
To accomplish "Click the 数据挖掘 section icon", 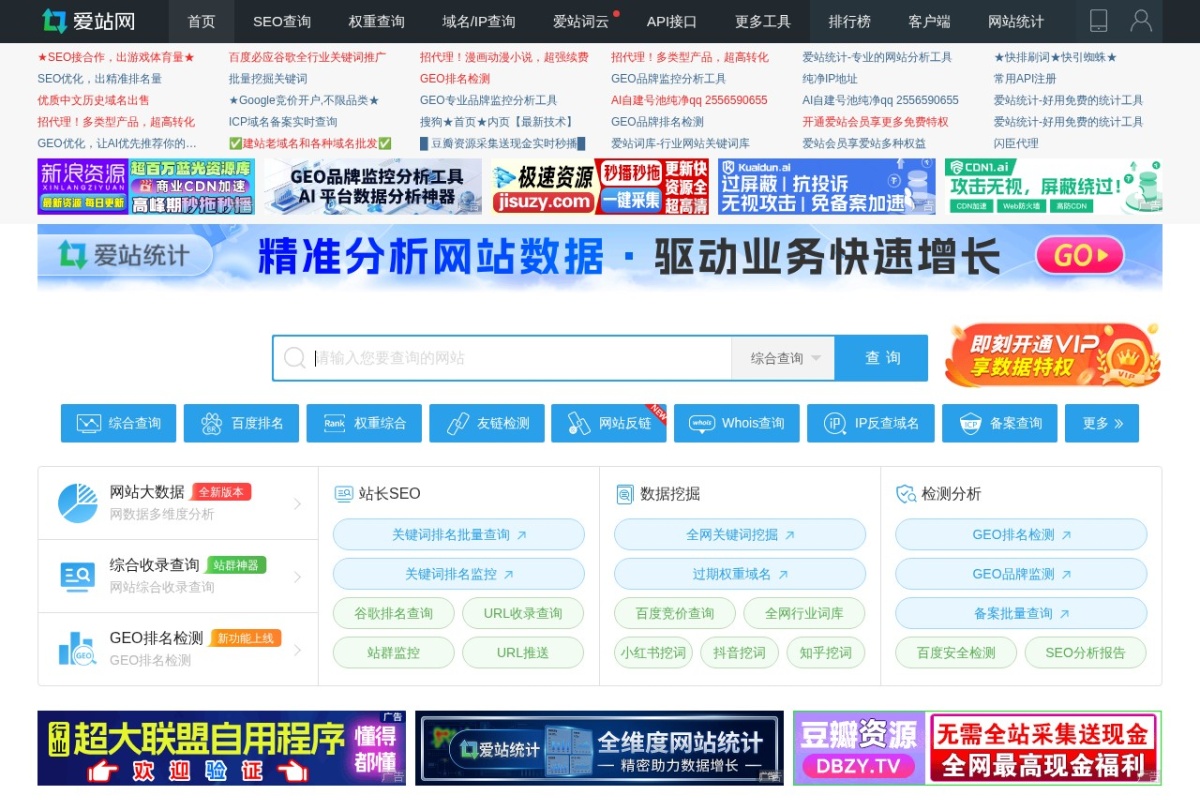I will click(625, 494).
